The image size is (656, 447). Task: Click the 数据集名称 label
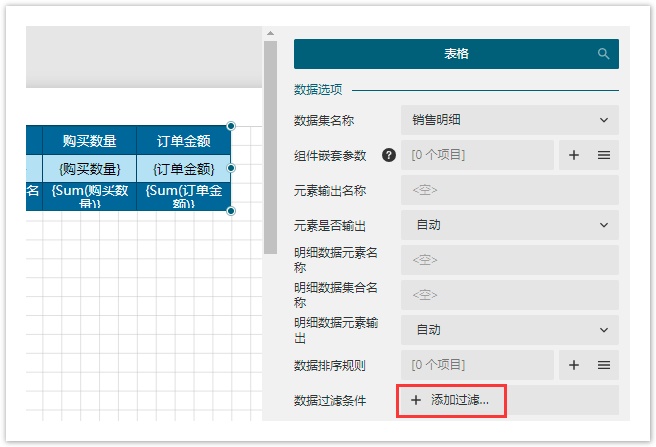tap(324, 121)
